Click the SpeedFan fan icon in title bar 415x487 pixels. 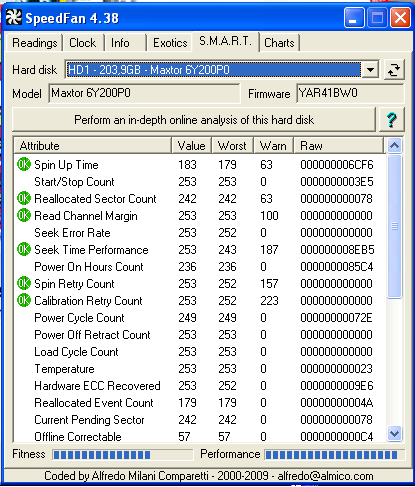coord(13,18)
